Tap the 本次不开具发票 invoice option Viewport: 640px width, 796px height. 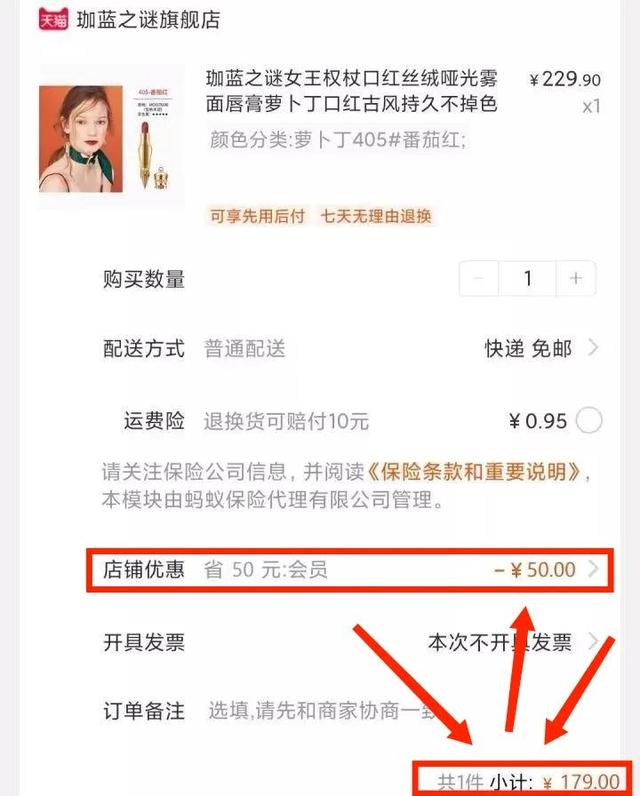pyautogui.click(x=500, y=642)
